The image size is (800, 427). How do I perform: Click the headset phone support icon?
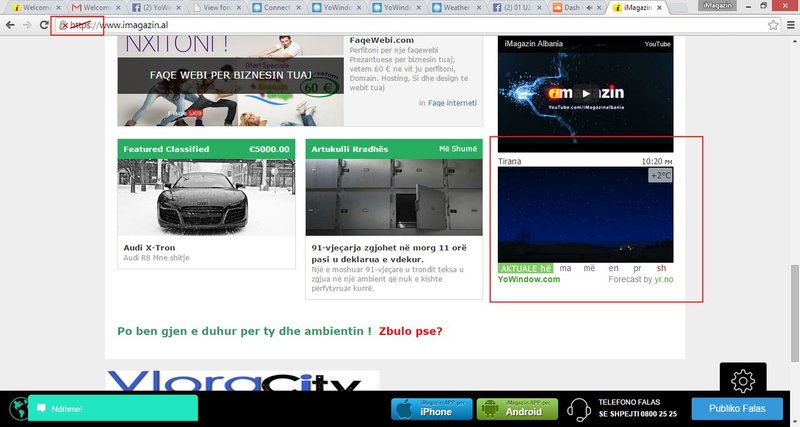(x=579, y=410)
